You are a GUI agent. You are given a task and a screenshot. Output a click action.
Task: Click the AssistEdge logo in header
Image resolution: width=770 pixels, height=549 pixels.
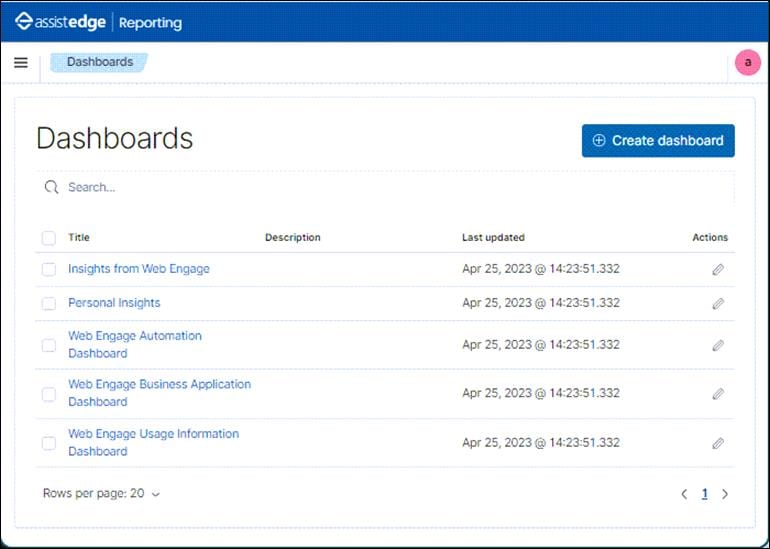tap(60, 22)
